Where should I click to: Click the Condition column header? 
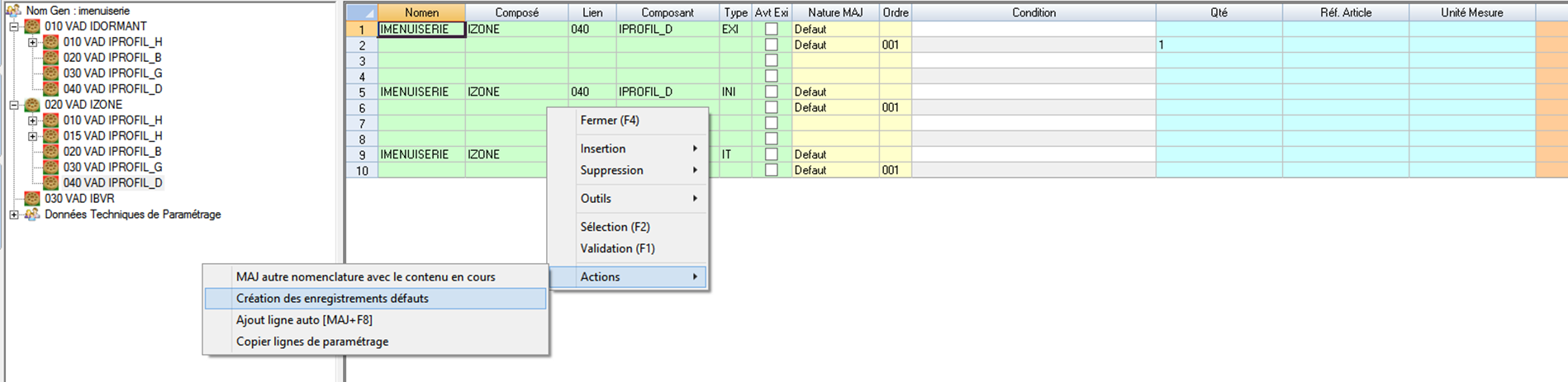pyautogui.click(x=1033, y=12)
